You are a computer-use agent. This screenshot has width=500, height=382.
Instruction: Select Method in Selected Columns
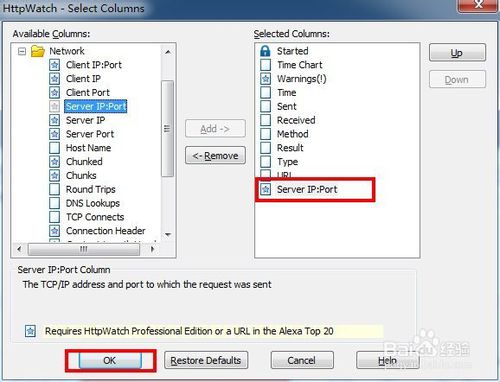(293, 134)
